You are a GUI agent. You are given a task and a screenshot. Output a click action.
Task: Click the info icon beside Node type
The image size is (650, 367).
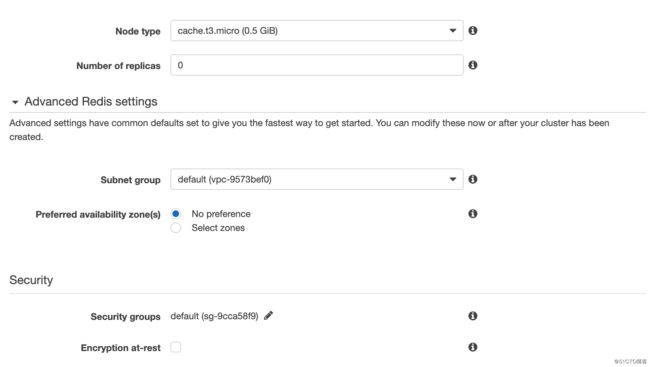(473, 30)
